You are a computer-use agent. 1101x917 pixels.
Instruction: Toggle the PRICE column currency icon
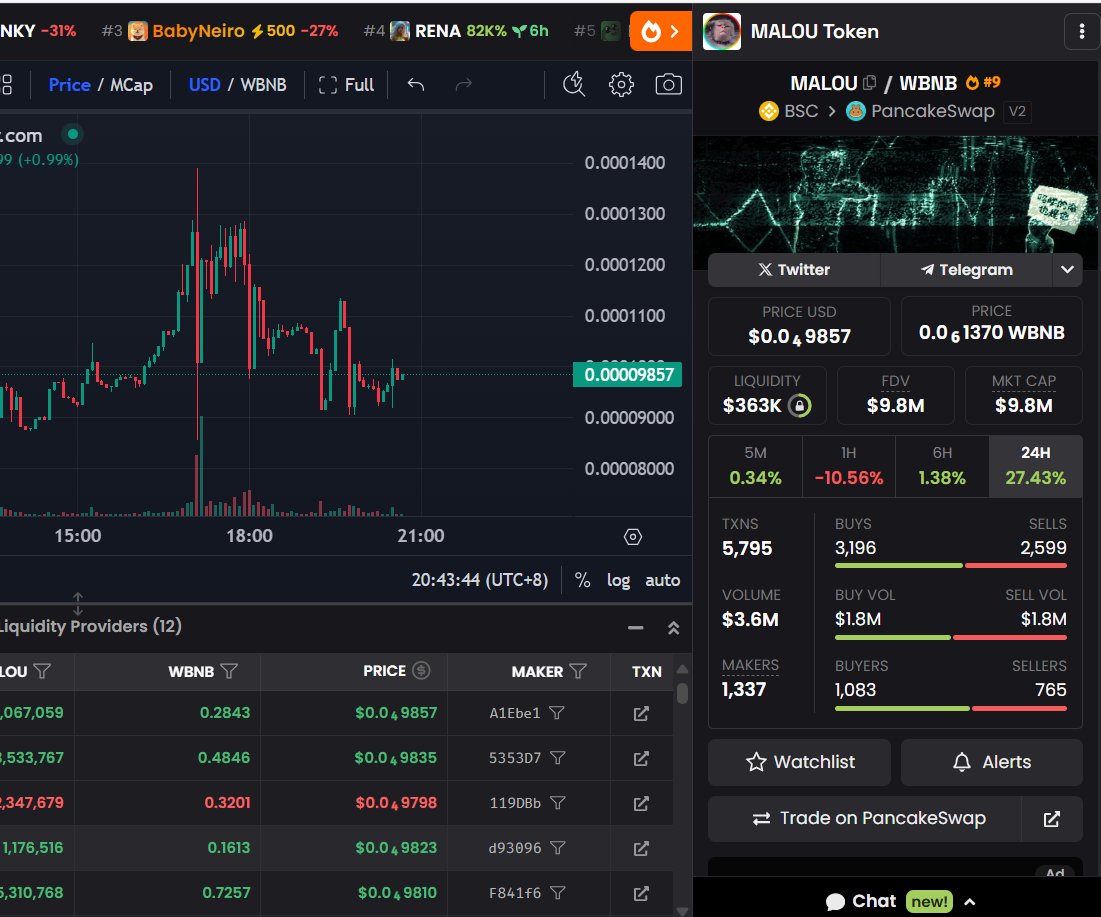point(421,671)
